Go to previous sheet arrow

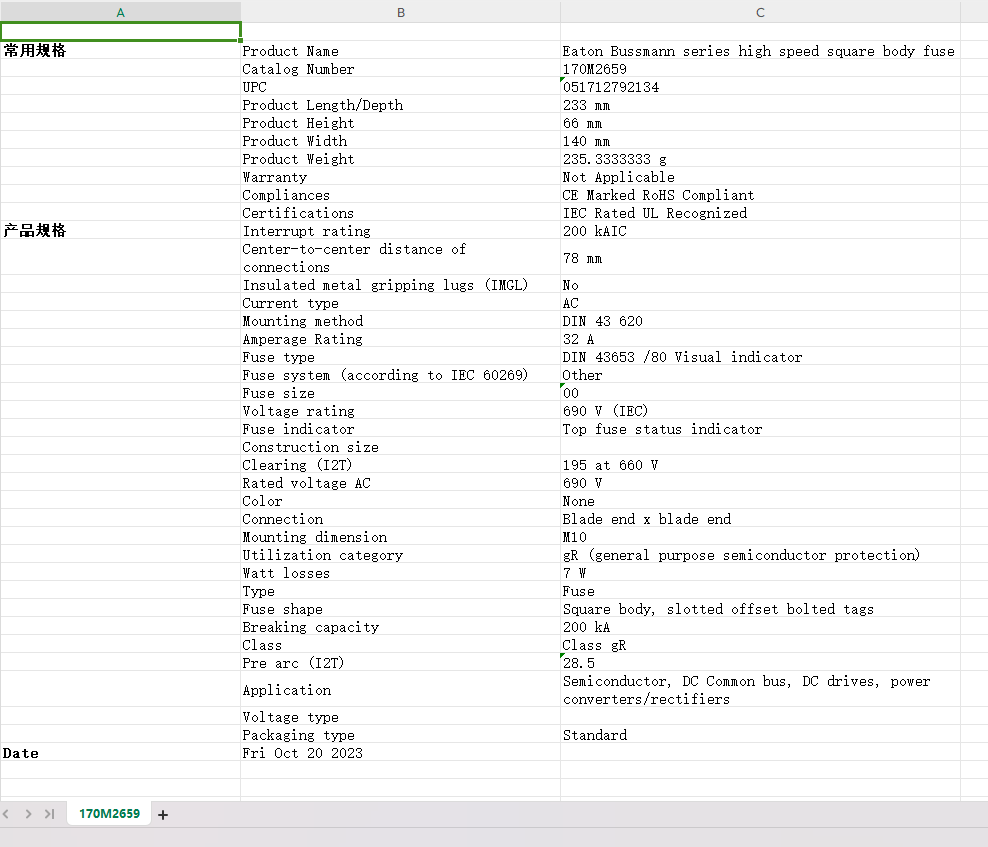tap(6, 814)
